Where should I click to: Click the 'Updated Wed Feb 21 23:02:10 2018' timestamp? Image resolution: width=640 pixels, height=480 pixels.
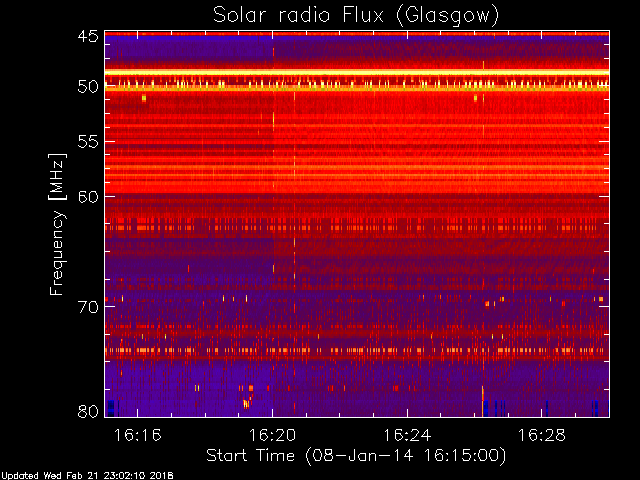(x=87, y=476)
